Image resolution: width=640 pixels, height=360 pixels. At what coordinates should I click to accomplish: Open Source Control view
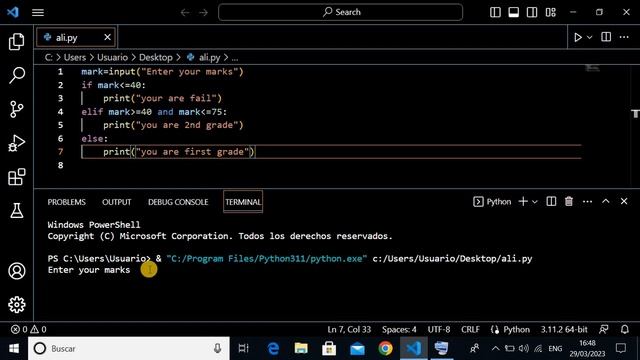(16, 109)
